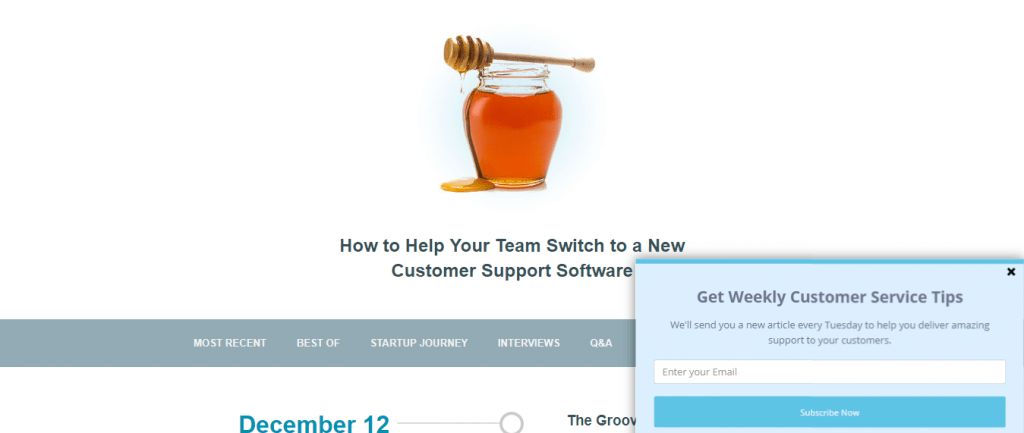Open the partially hidden Groove post heading
Image resolution: width=1024 pixels, height=433 pixels.
[x=601, y=420]
